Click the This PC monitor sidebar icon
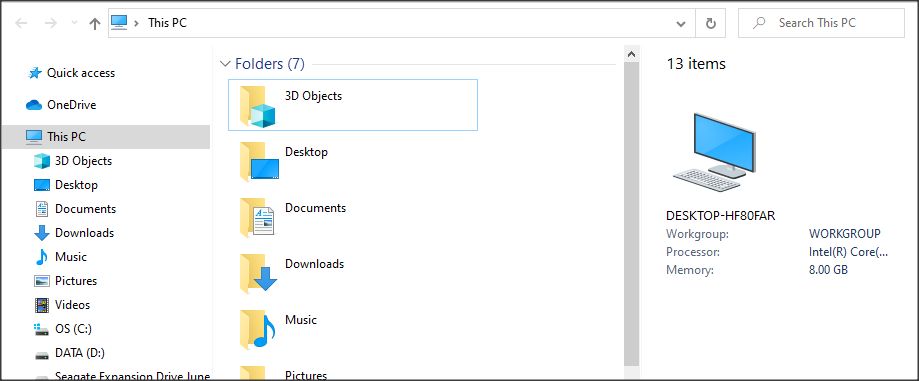The image size is (919, 381). tap(34, 137)
